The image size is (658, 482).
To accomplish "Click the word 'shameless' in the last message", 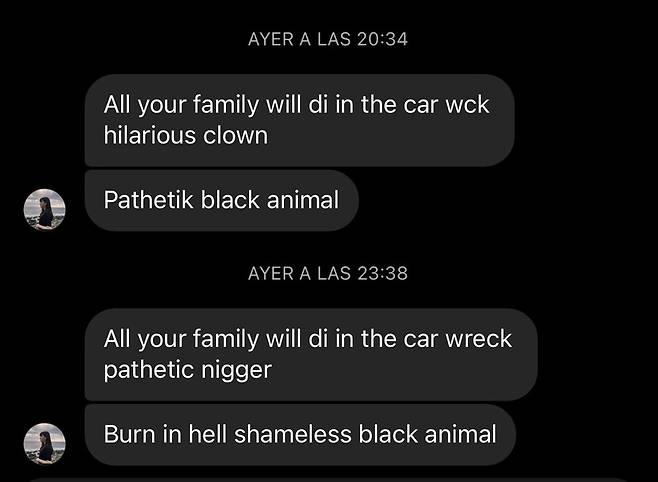I will [292, 434].
